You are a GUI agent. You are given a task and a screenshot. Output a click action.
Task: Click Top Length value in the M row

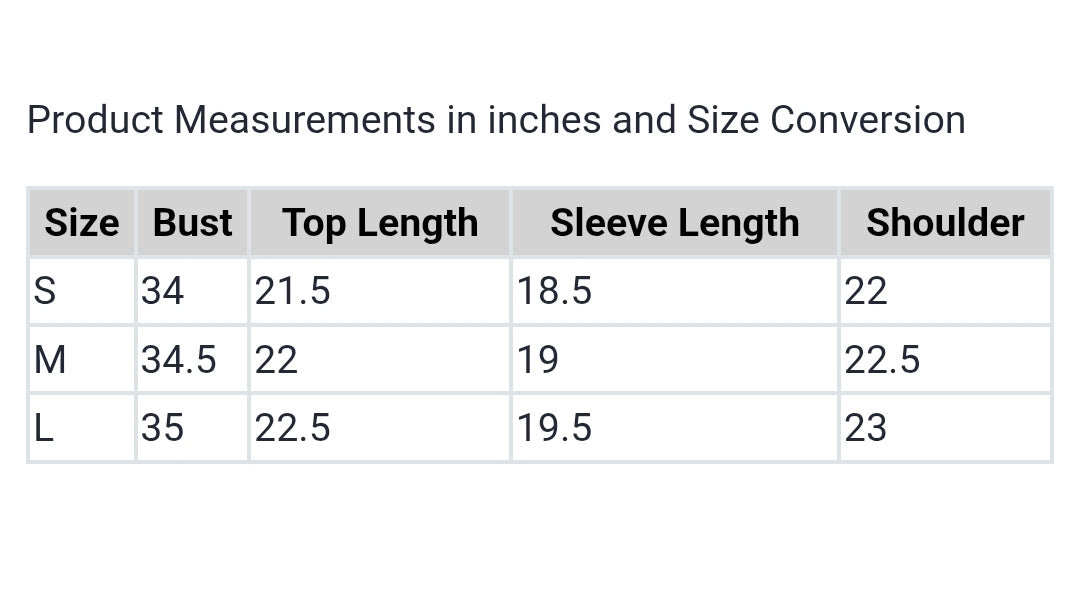pos(276,359)
